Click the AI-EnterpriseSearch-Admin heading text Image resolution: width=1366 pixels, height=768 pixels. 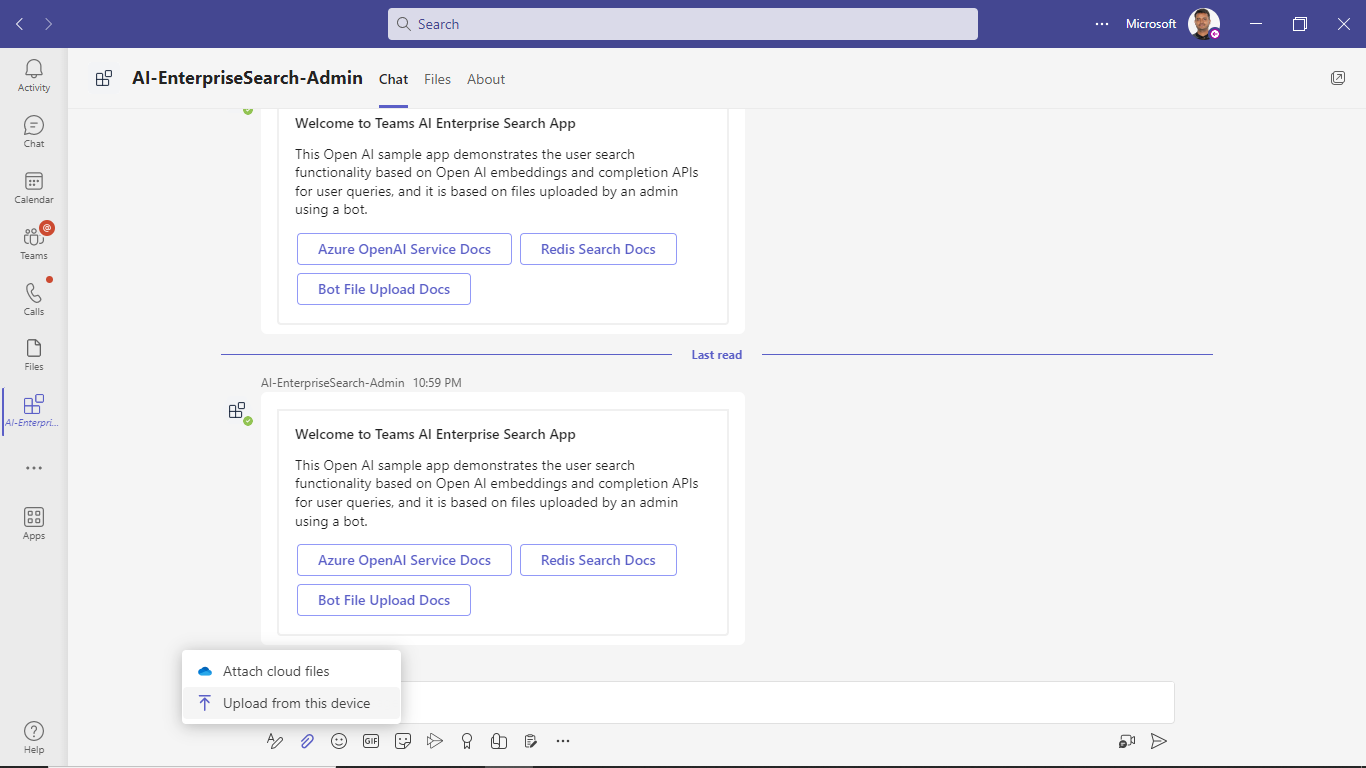tap(247, 78)
